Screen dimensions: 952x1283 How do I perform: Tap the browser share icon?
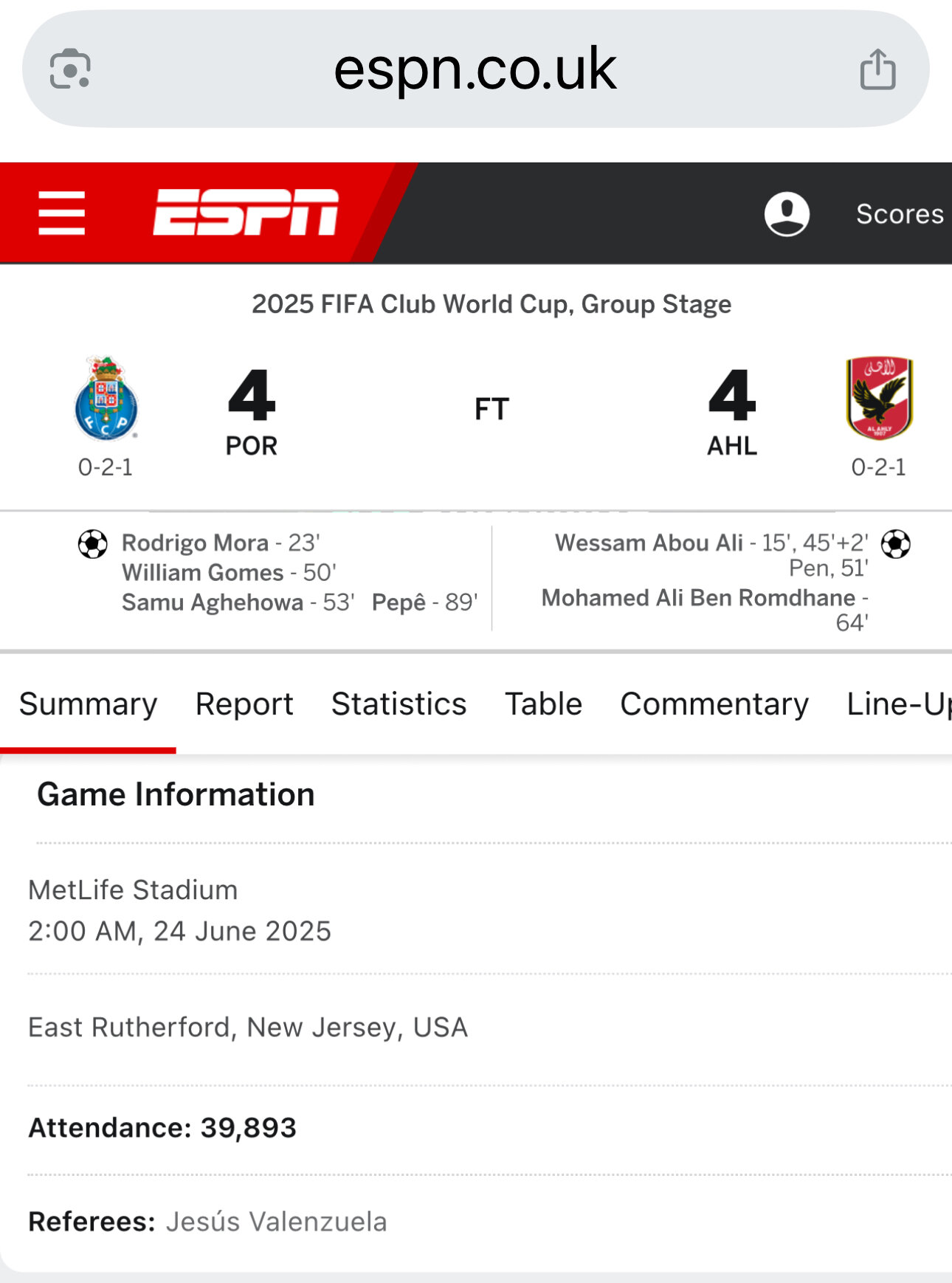[878, 69]
